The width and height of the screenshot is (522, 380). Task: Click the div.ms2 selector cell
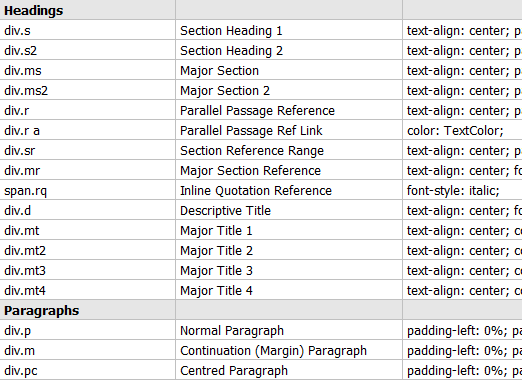[x=87, y=90]
